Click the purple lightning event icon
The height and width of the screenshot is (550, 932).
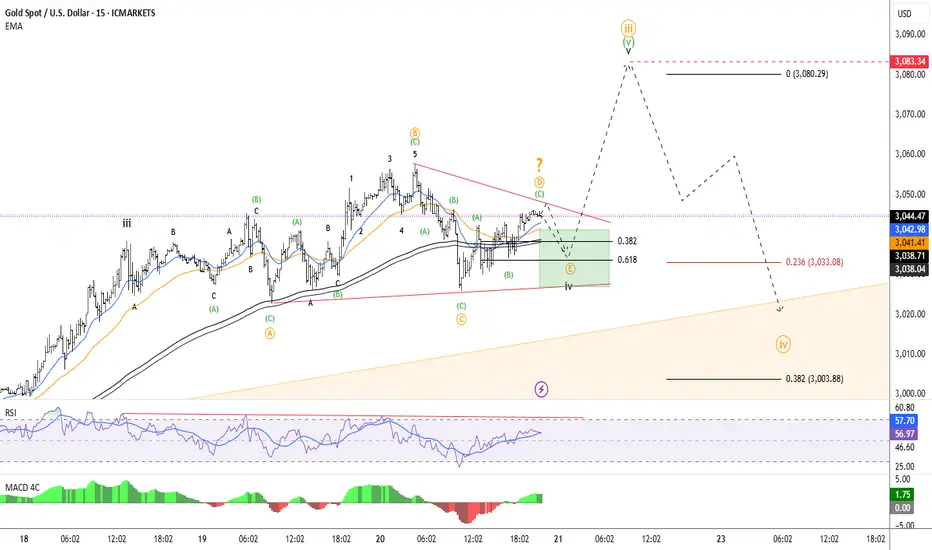[x=541, y=389]
